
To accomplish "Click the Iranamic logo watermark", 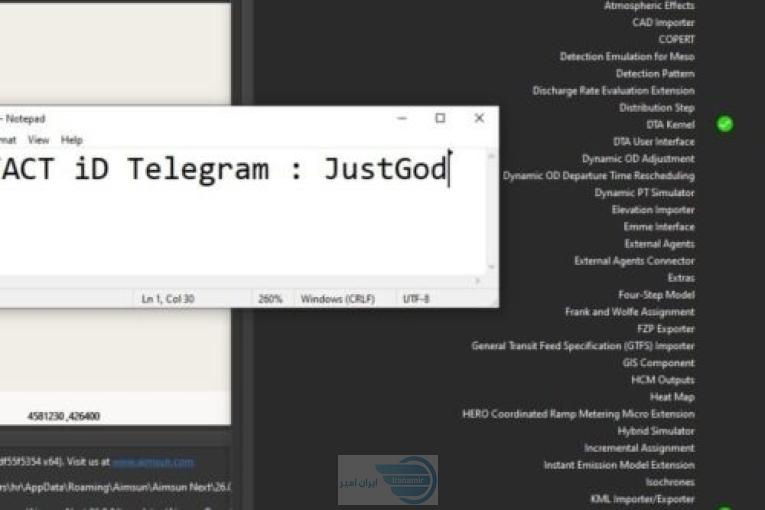I will [x=388, y=480].
